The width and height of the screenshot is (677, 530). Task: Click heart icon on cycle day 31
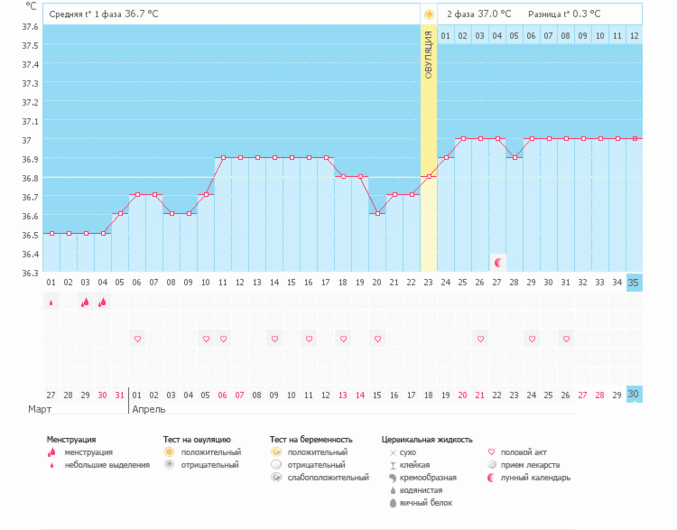tap(566, 339)
